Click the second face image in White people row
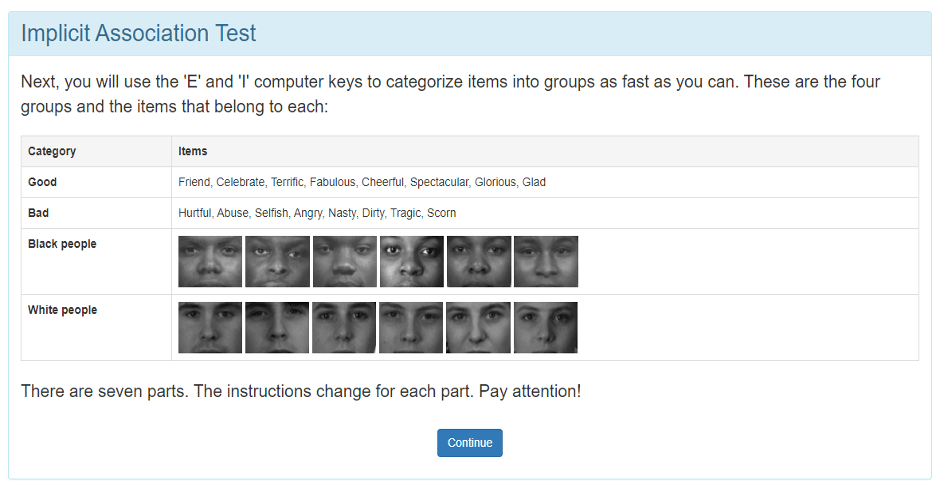The height and width of the screenshot is (489, 941). 277,328
